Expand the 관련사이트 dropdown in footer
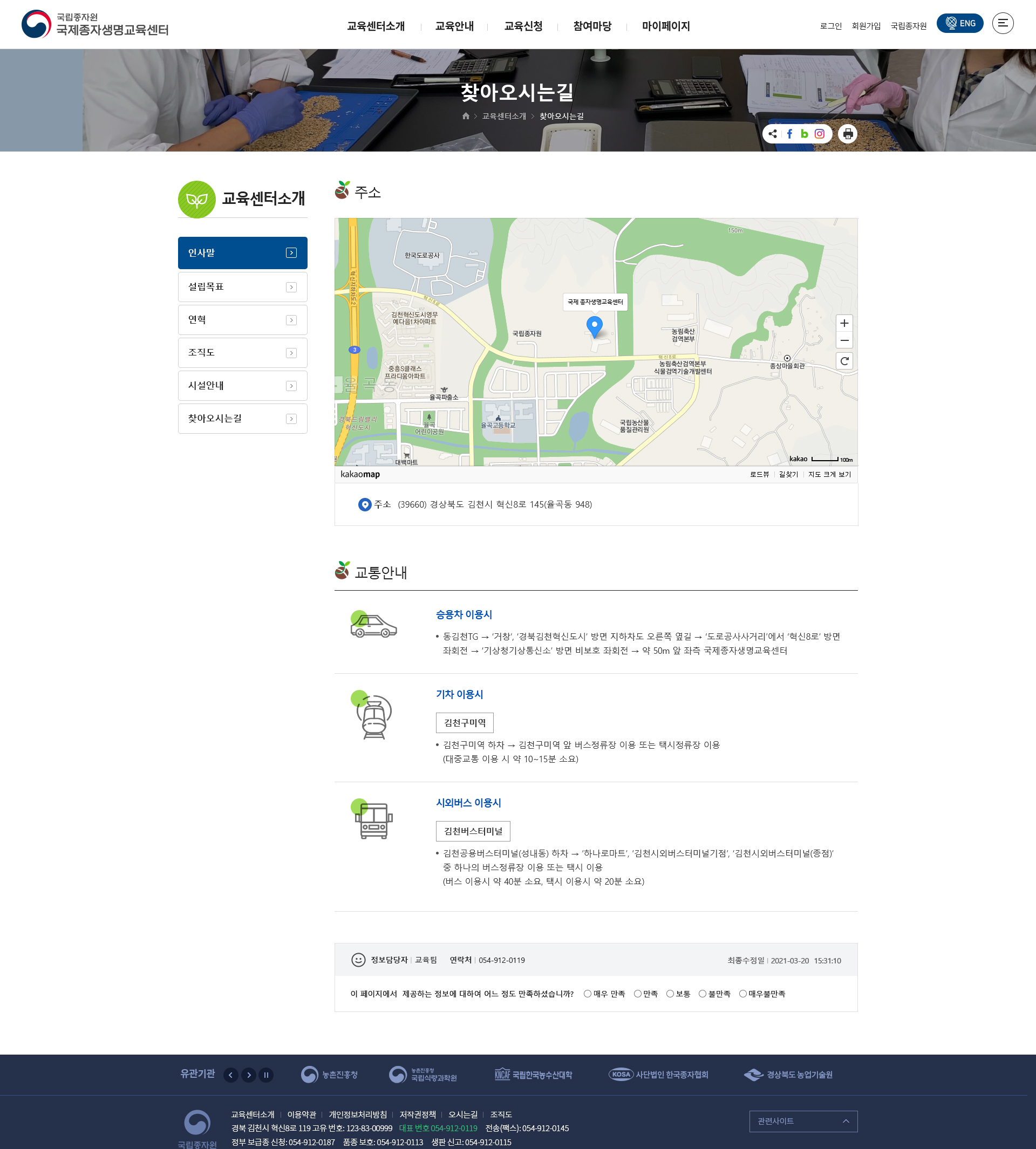The height and width of the screenshot is (1149, 1036). (802, 1121)
